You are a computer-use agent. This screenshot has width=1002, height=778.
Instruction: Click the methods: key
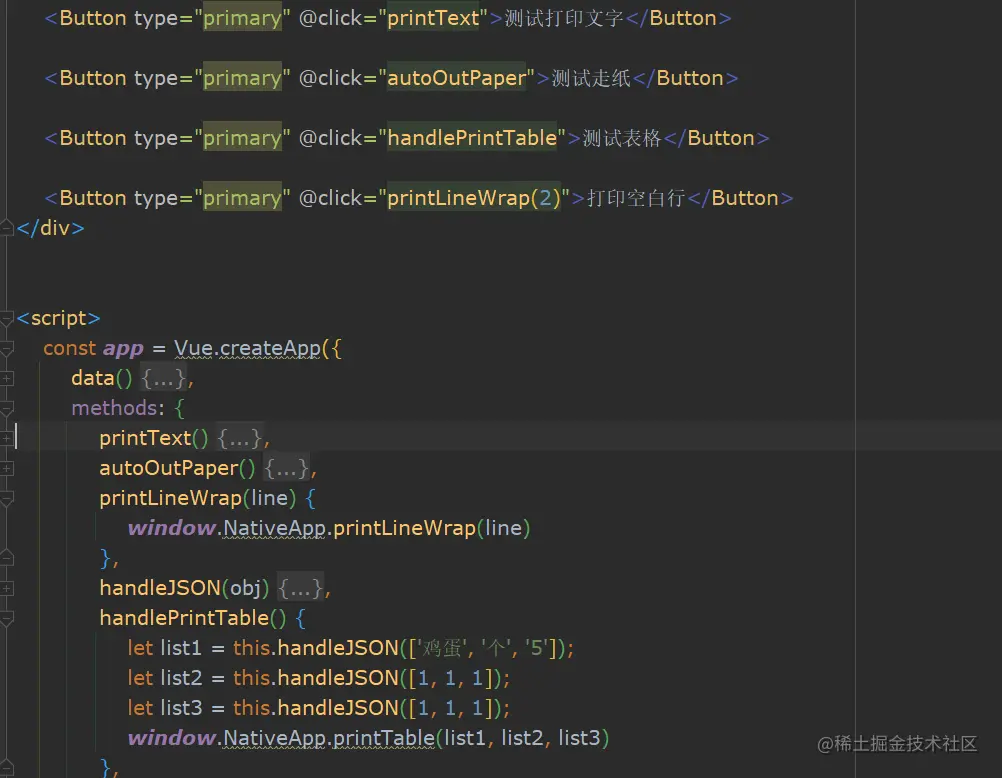[118, 408]
